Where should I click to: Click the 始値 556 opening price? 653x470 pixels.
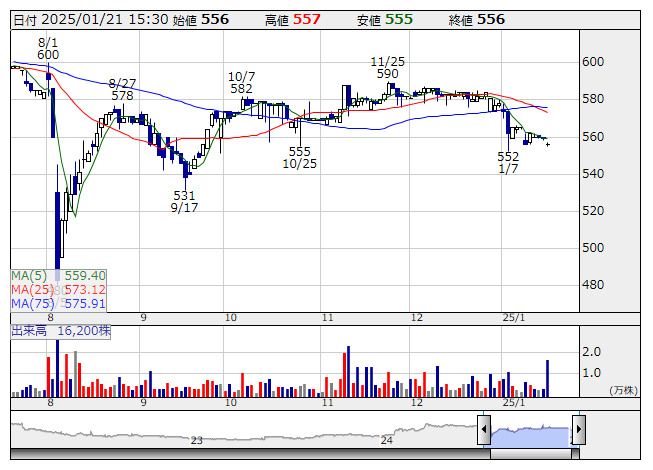pyautogui.click(x=200, y=20)
